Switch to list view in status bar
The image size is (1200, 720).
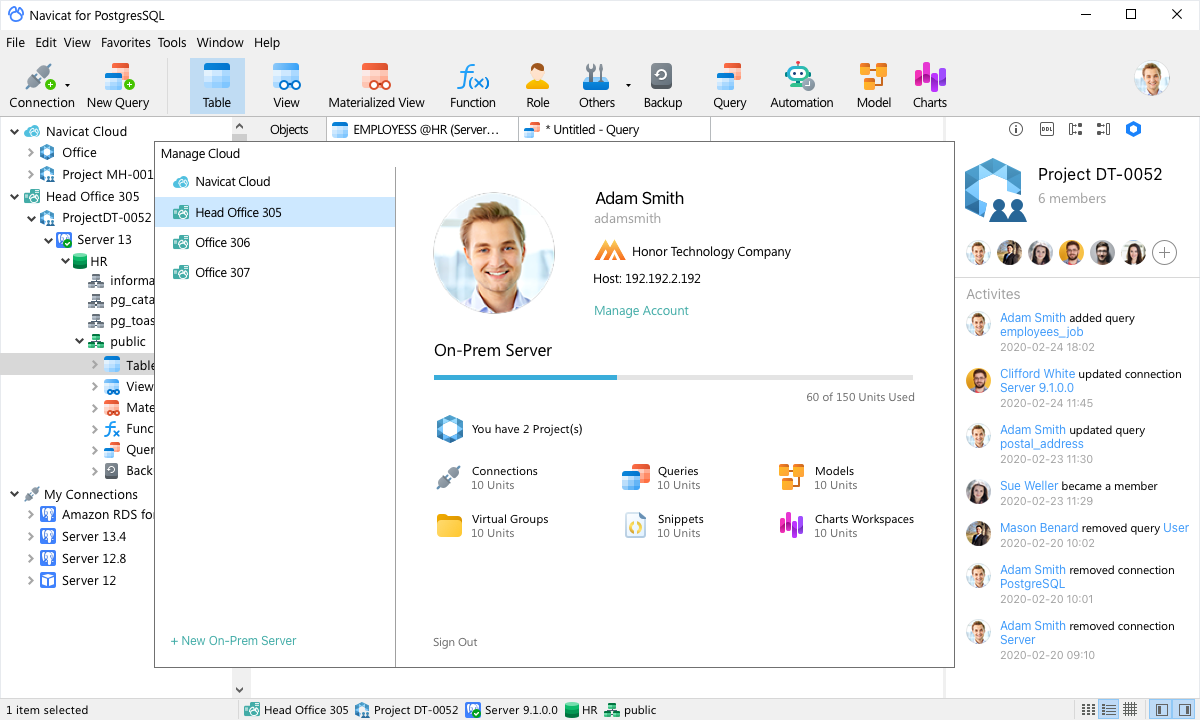point(1109,710)
